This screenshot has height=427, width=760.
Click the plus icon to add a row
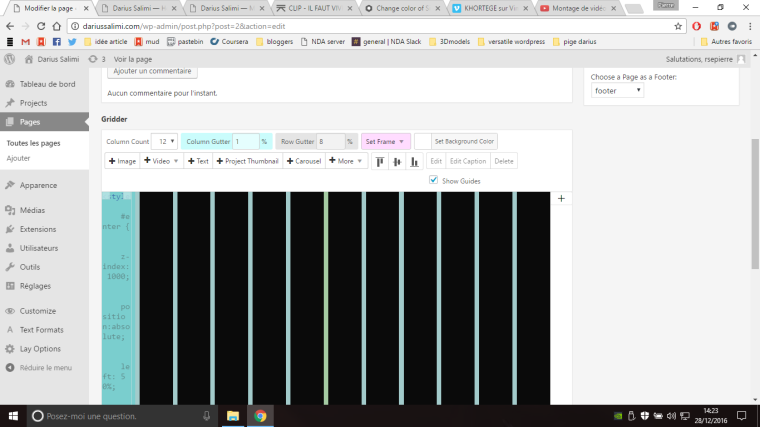(x=561, y=199)
